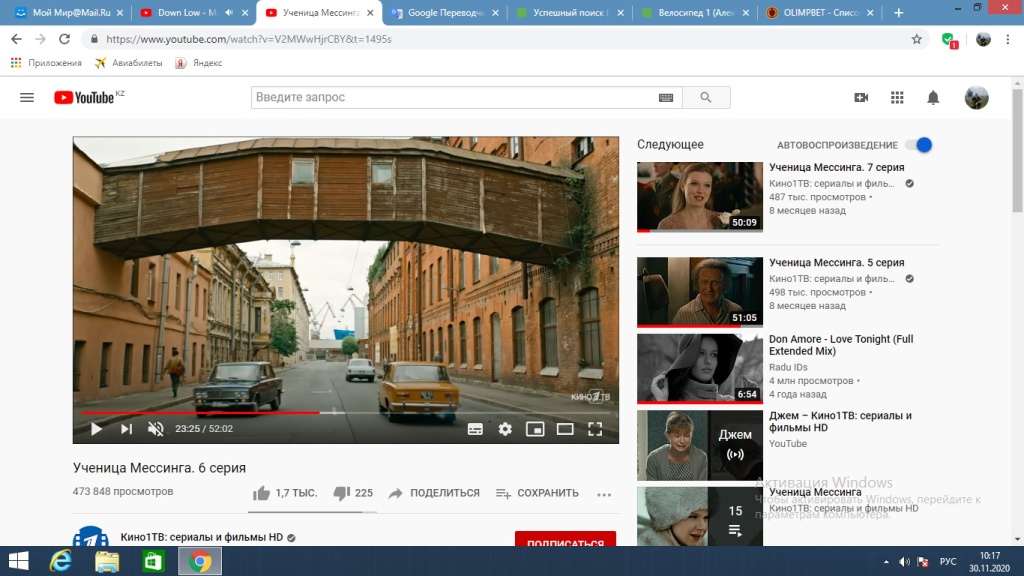Open Ученица Мессинга 5 серия title
1024x576 pixels.
(837, 263)
